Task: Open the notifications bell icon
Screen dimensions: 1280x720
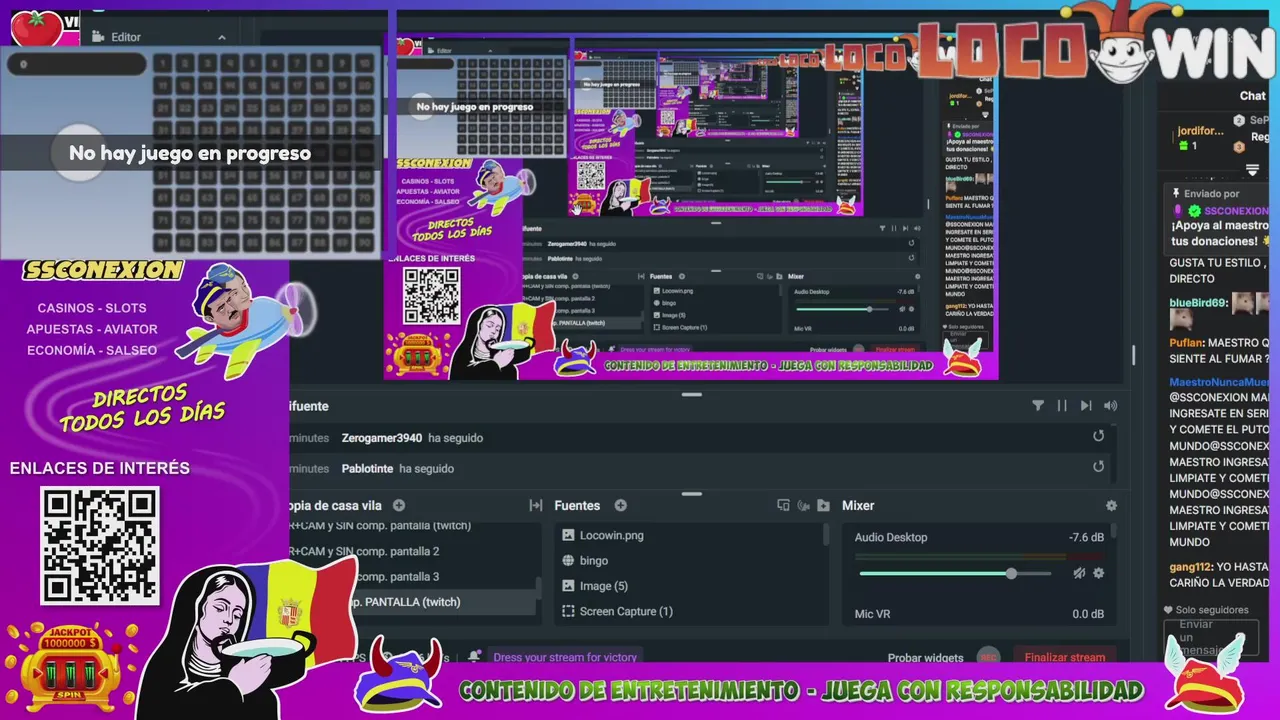Action: click(474, 657)
